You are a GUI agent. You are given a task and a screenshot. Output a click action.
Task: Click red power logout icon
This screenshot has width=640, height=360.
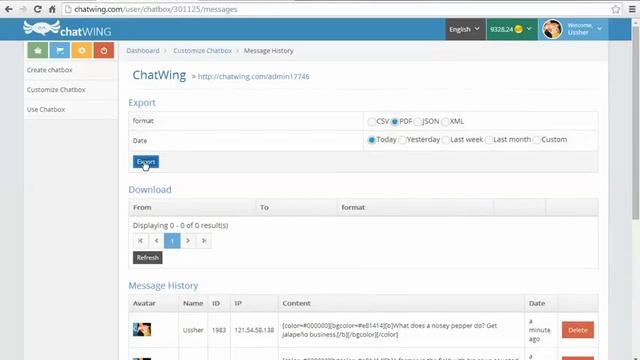(x=104, y=51)
